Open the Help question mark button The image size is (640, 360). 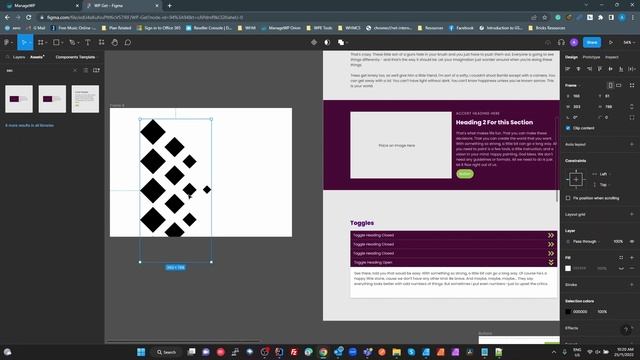pyautogui.click(x=626, y=330)
